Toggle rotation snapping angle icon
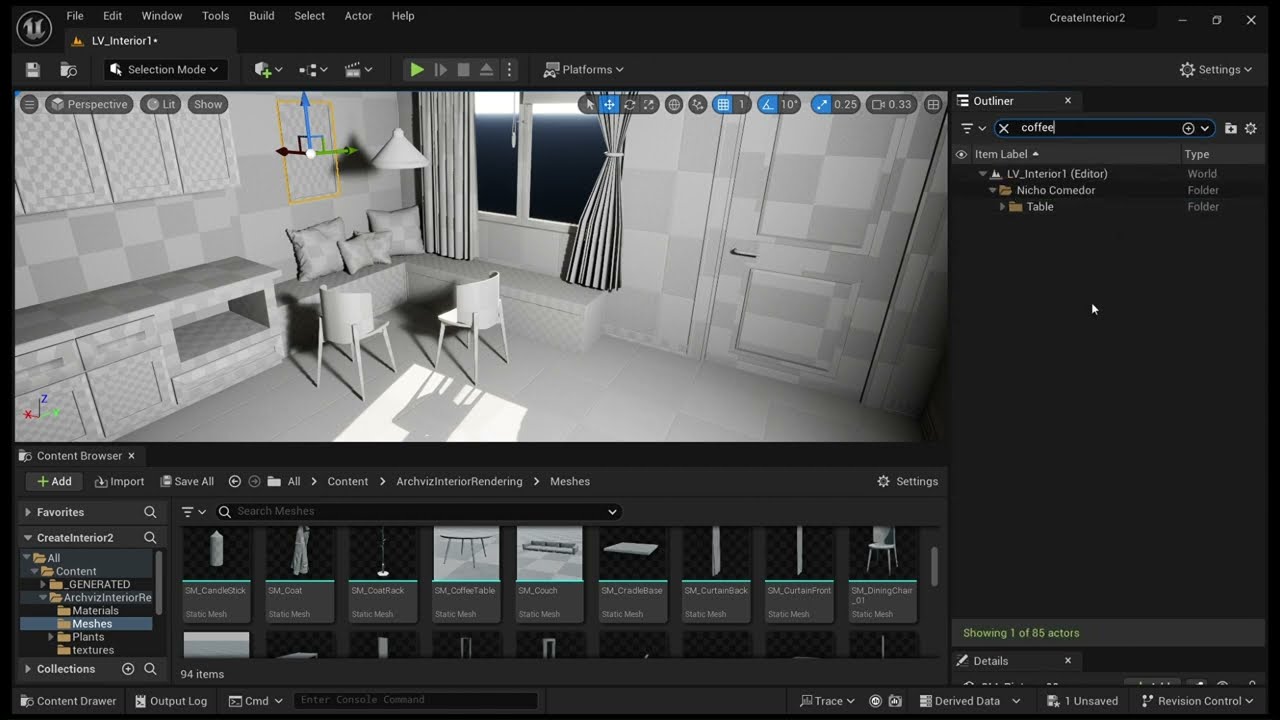Screen dimensions: 1280x720 pyautogui.click(x=767, y=104)
